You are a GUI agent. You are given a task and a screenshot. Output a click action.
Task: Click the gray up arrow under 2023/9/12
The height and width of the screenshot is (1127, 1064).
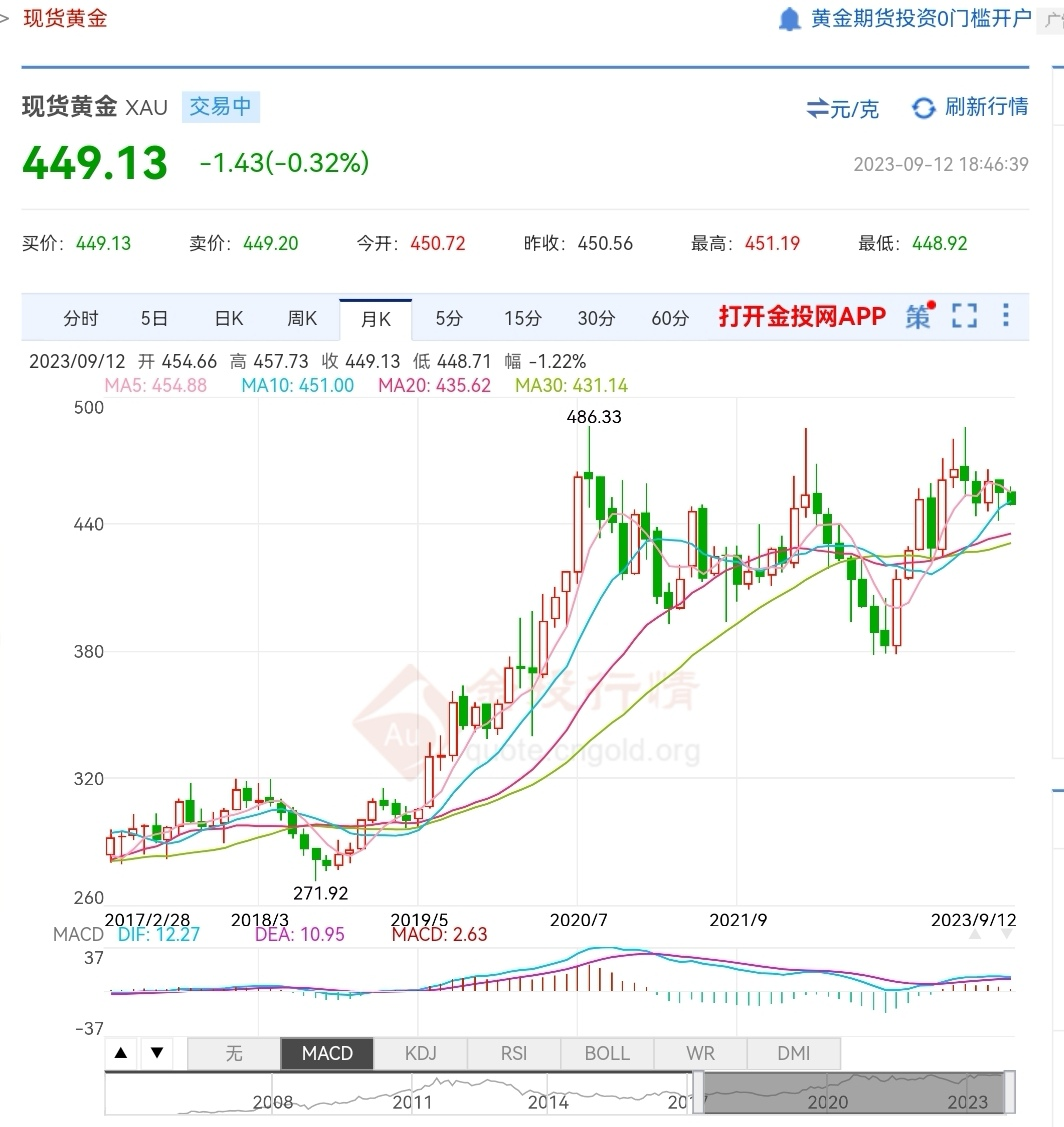(x=975, y=934)
